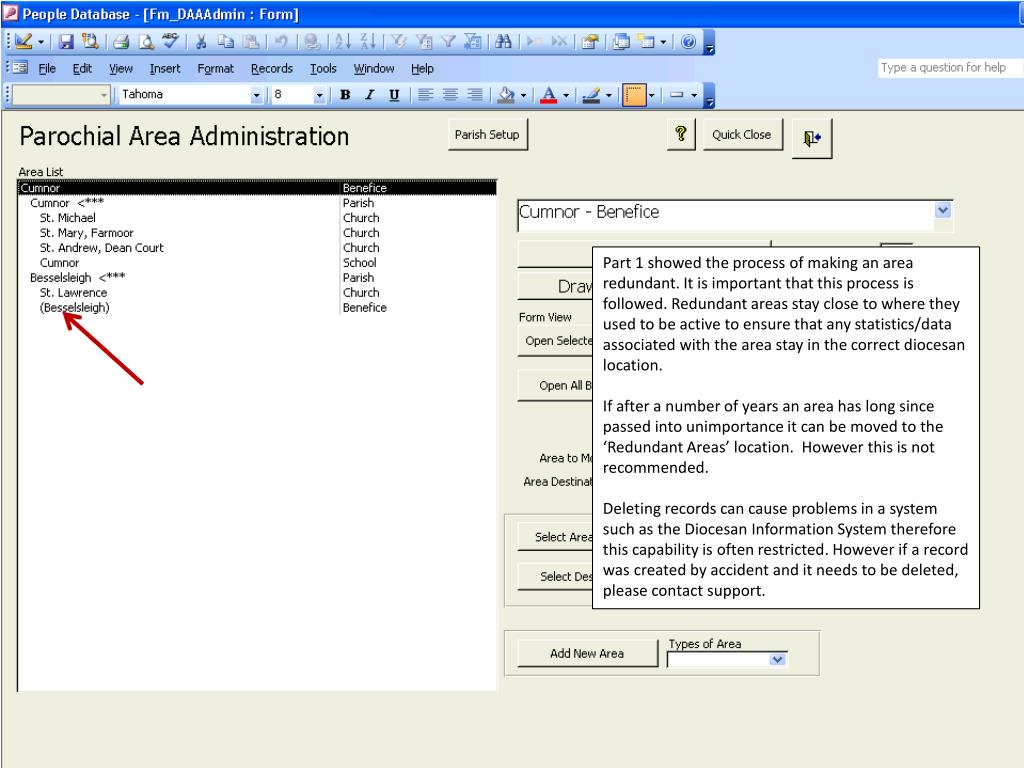1024x768 pixels.
Task: Click the Sort Descending icon
Action: coord(368,42)
